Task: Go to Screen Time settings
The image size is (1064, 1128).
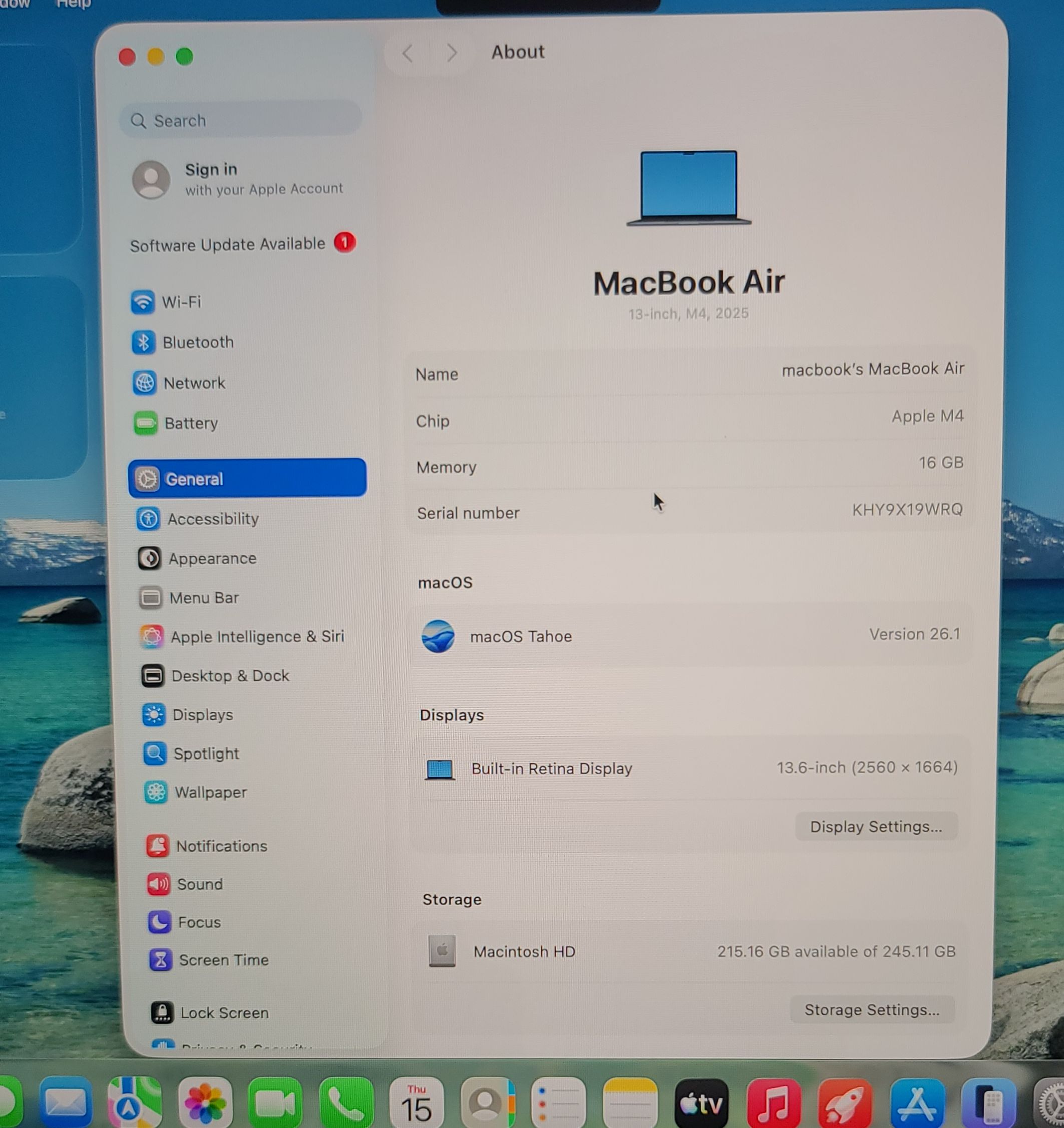Action: pos(223,960)
